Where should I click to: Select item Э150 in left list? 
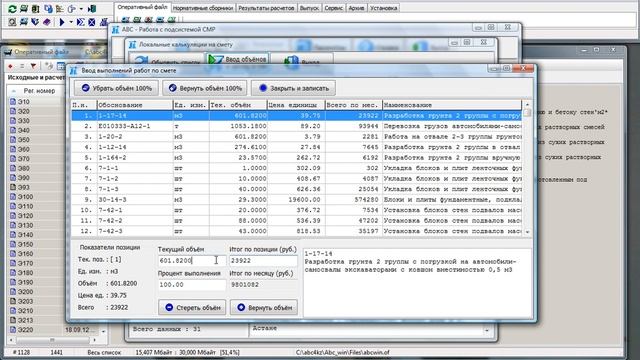[x=25, y=244]
